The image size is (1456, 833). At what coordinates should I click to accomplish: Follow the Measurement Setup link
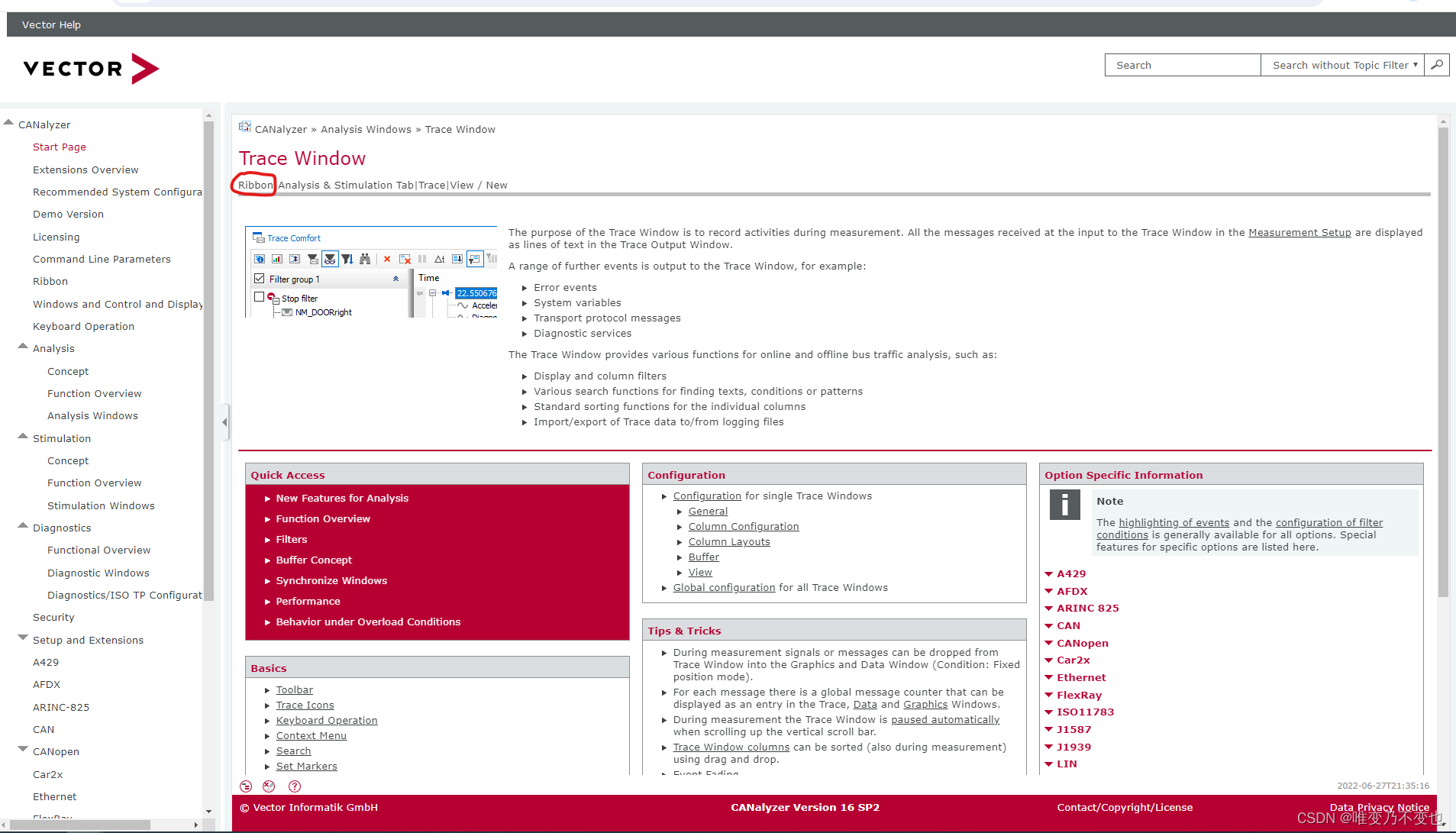(1299, 232)
